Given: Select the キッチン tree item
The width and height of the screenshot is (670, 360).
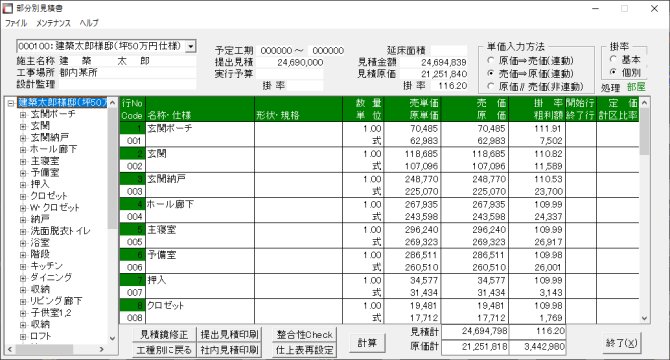Looking at the screenshot, I should tap(47, 266).
